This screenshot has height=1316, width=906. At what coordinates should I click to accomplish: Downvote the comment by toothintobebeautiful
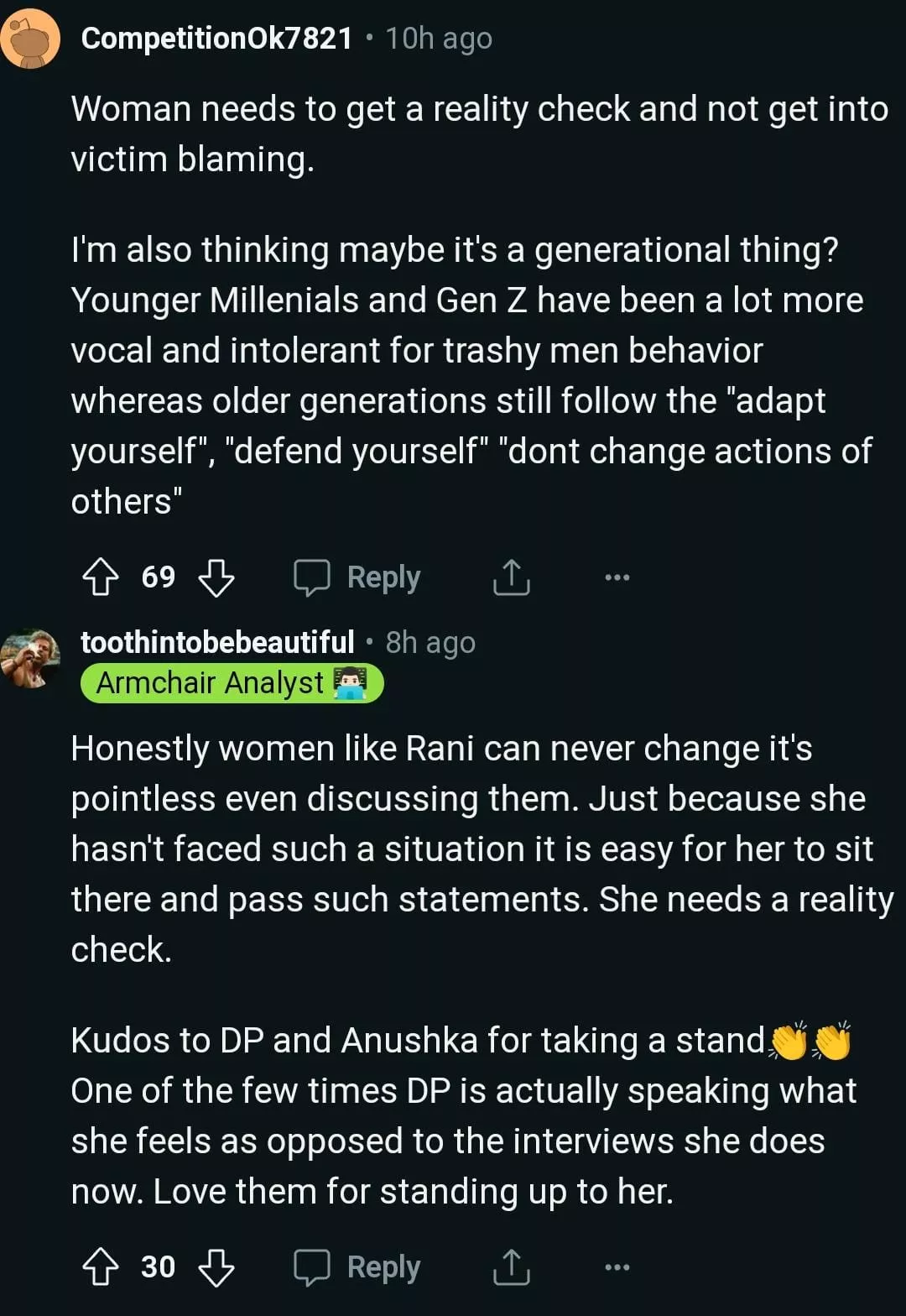[216, 1267]
